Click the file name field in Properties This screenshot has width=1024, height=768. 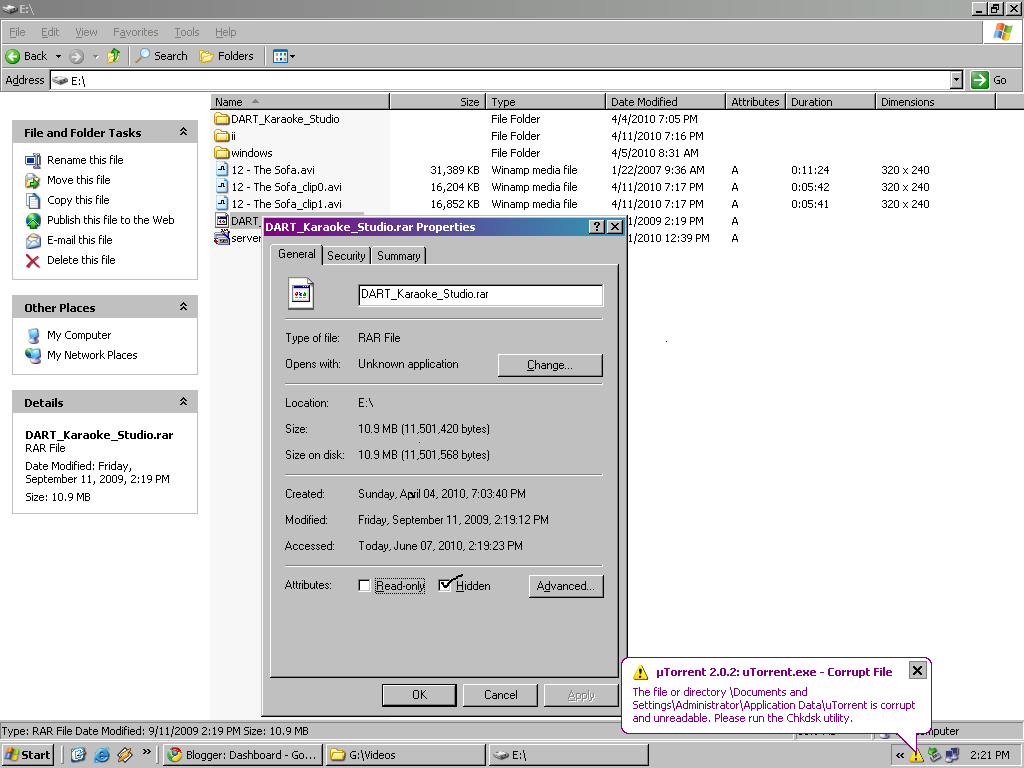pos(481,295)
